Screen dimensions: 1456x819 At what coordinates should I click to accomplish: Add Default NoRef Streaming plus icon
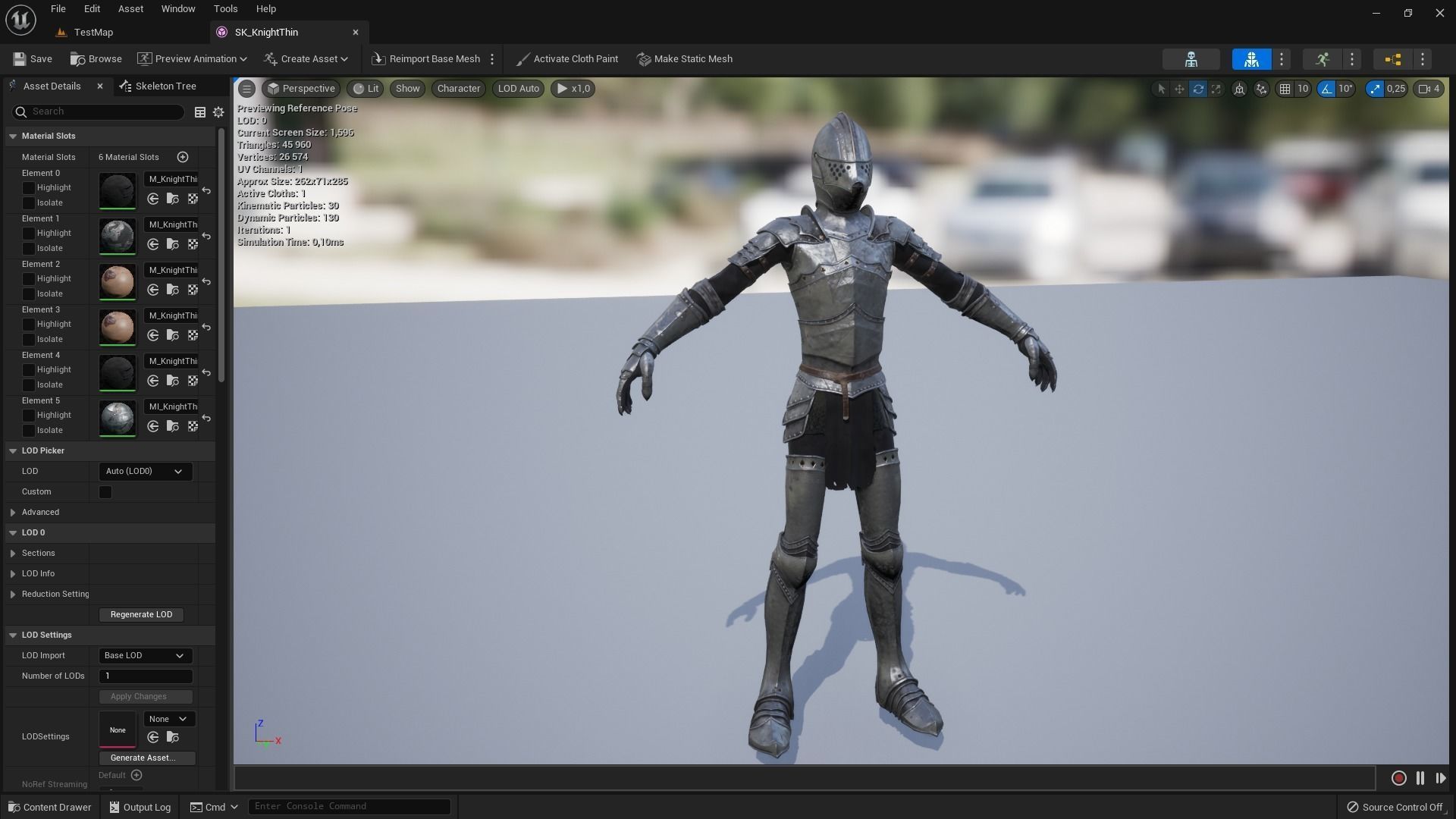tap(136, 775)
